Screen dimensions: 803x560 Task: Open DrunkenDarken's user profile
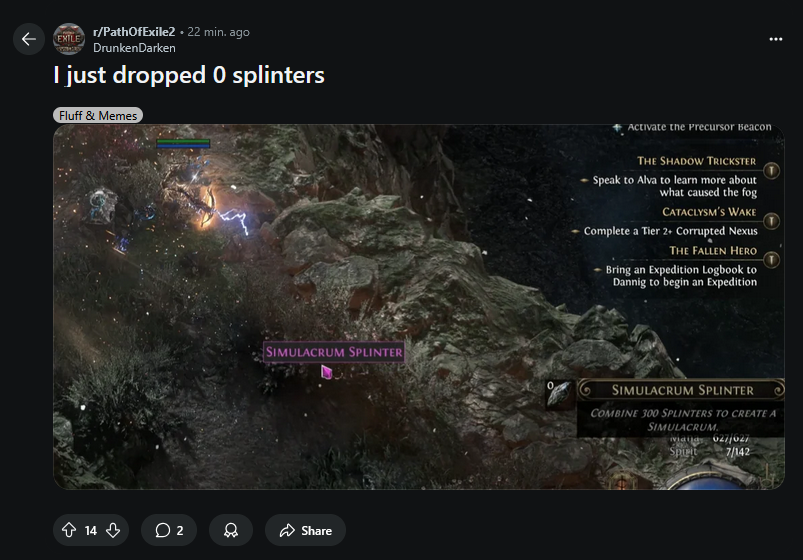[134, 48]
